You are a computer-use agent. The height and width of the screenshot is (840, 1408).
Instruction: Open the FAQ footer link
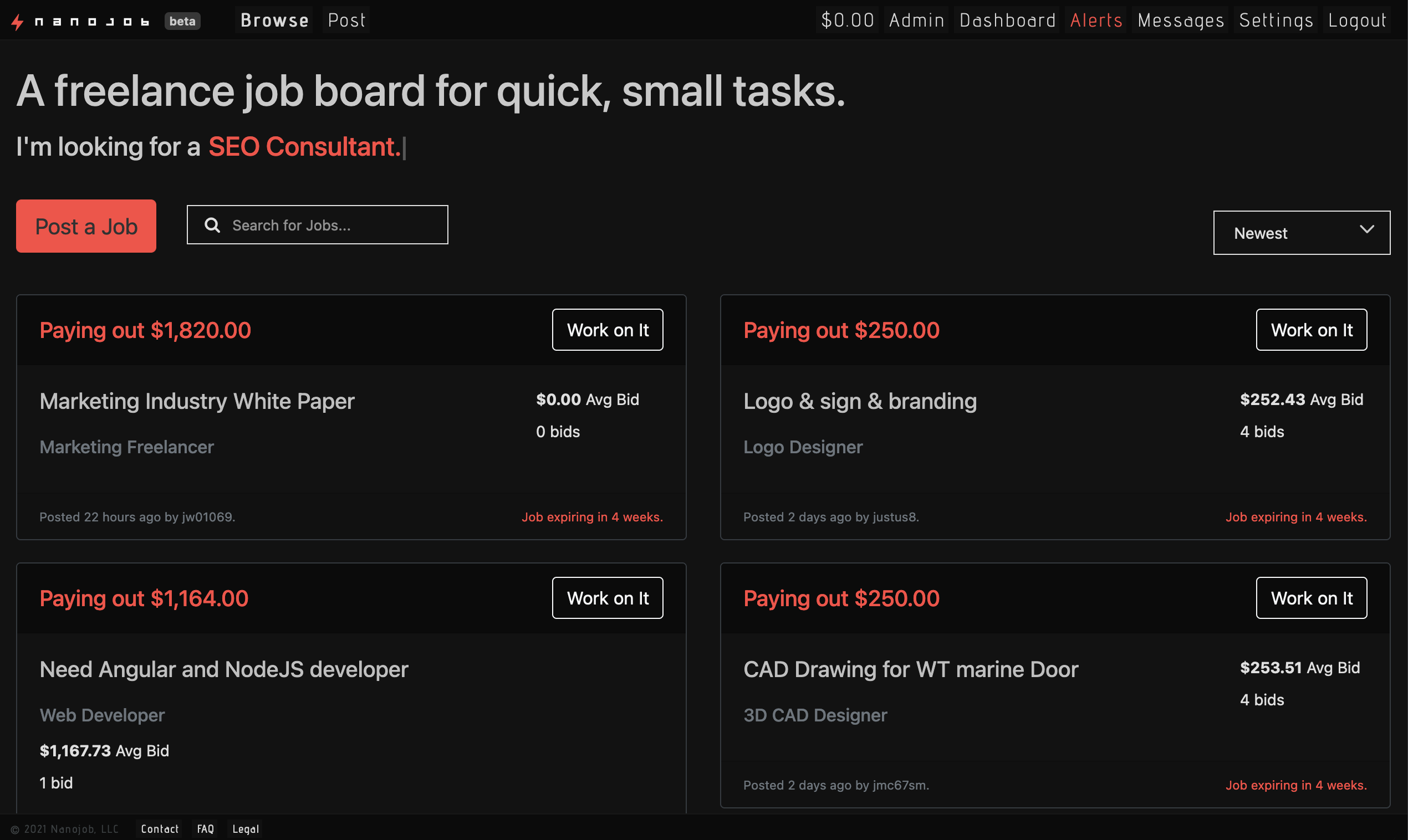point(205,829)
